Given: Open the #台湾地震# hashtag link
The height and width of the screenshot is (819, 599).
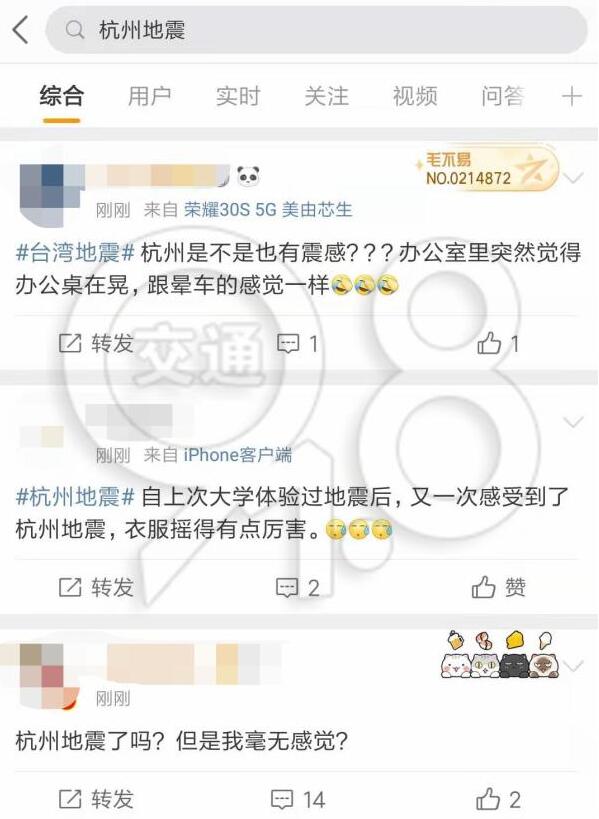Looking at the screenshot, I should click(x=76, y=253).
